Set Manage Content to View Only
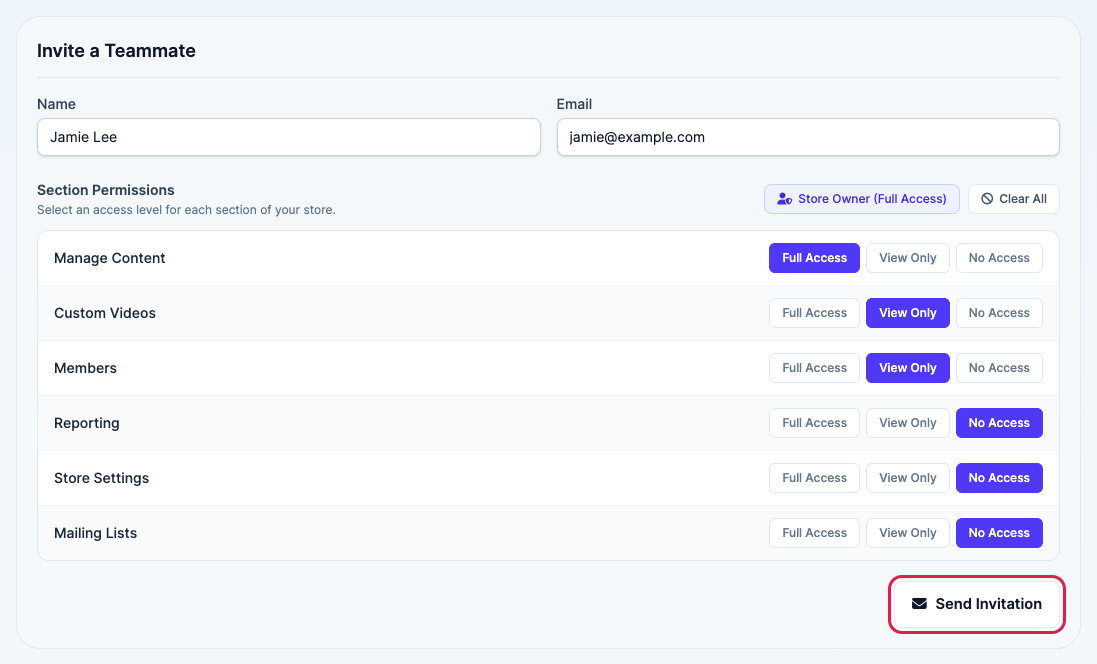This screenshot has width=1097, height=664. point(907,258)
